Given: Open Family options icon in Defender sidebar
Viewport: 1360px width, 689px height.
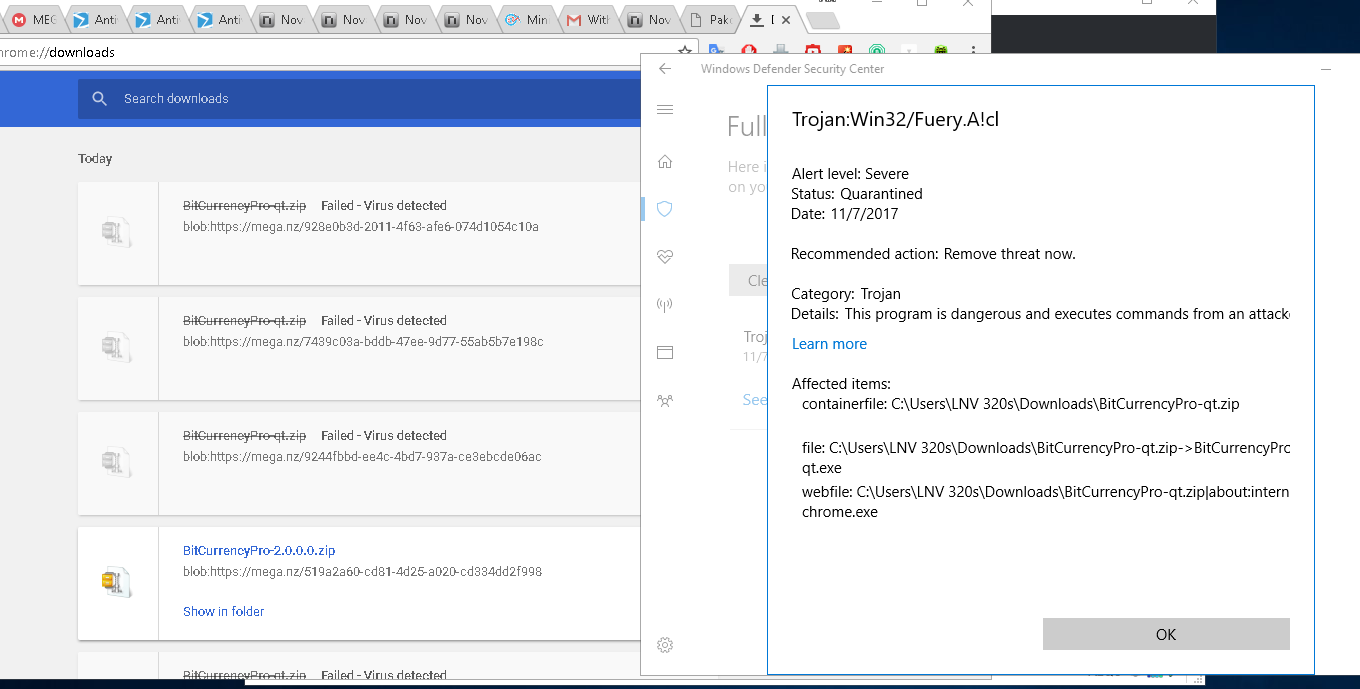Looking at the screenshot, I should [665, 400].
